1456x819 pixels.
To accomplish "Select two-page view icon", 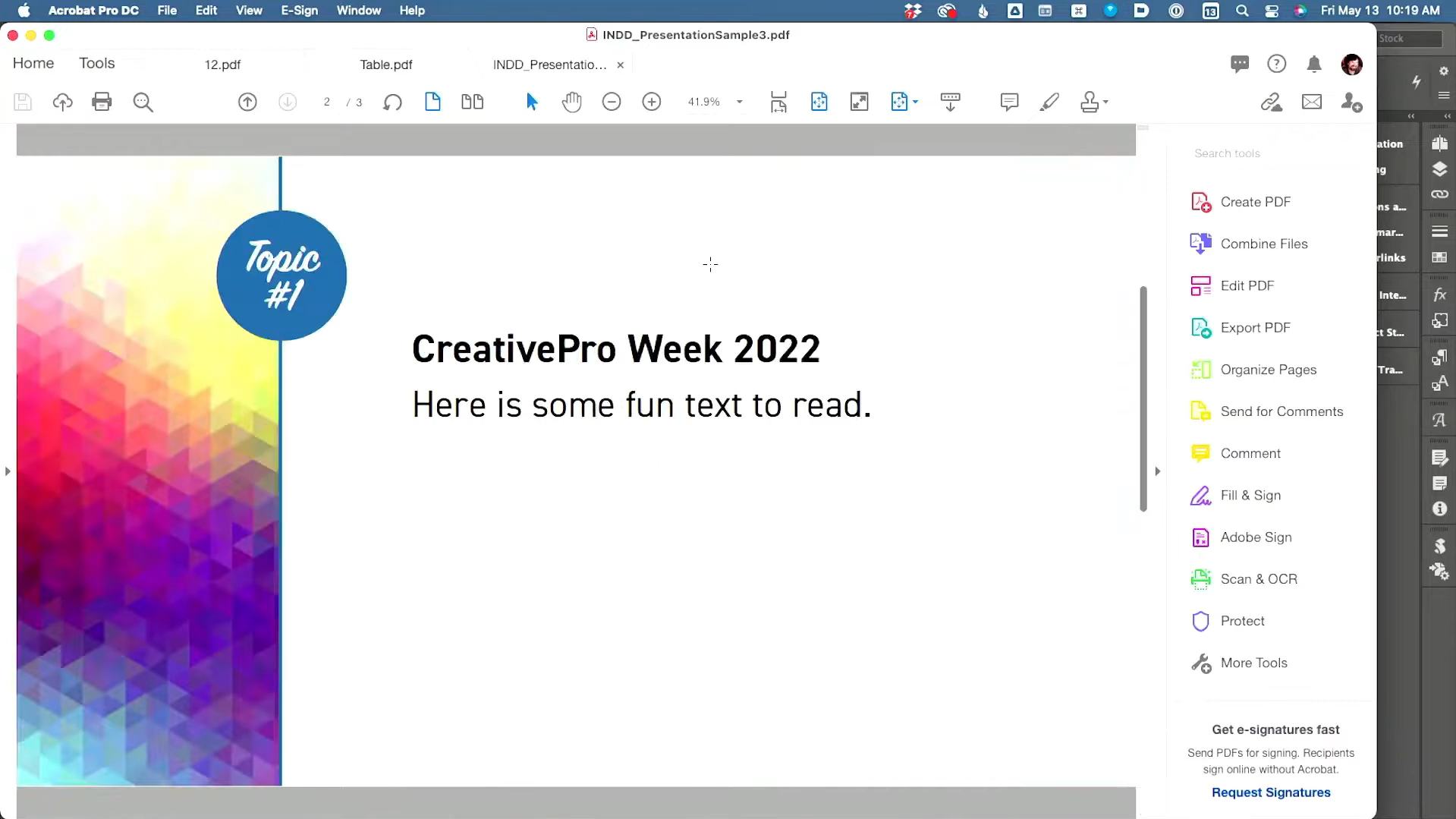I will point(473,102).
